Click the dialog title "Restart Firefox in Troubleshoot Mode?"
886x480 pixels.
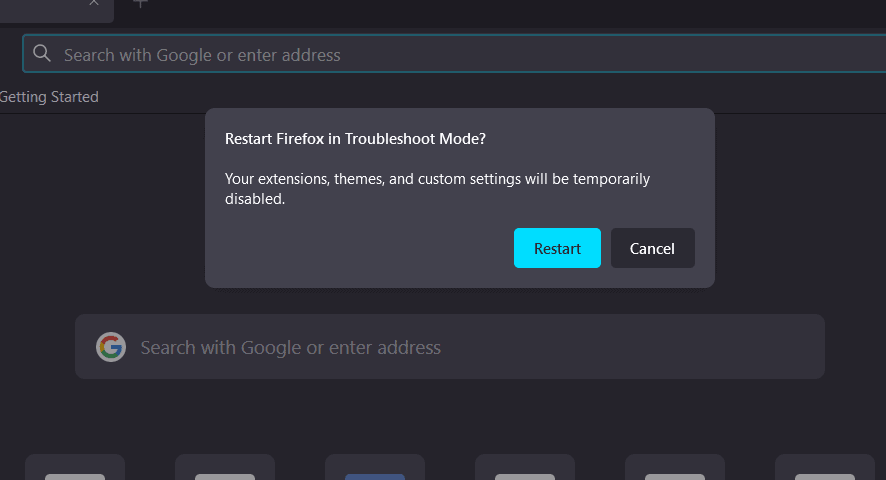356,138
